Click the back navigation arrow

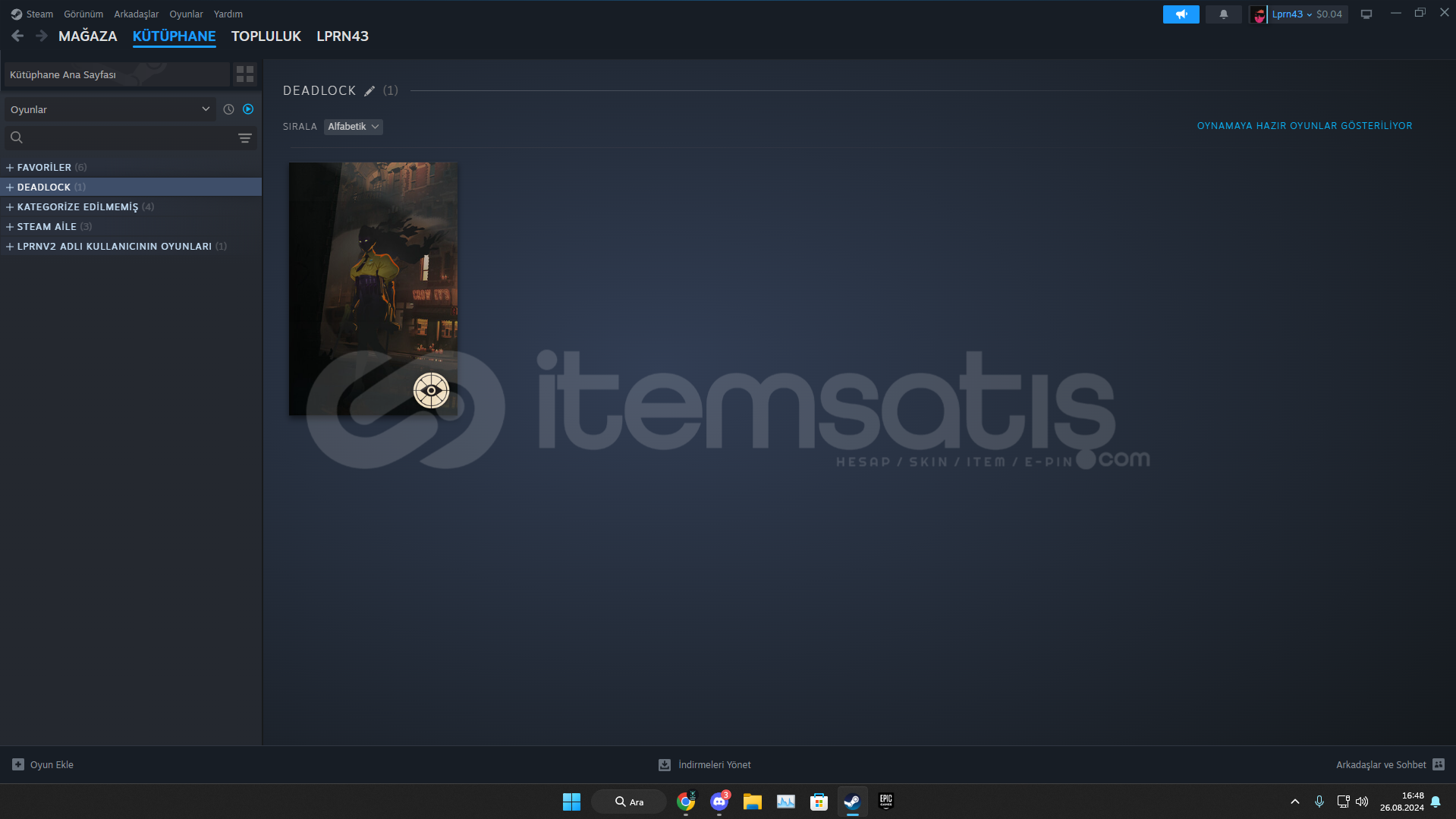17,36
